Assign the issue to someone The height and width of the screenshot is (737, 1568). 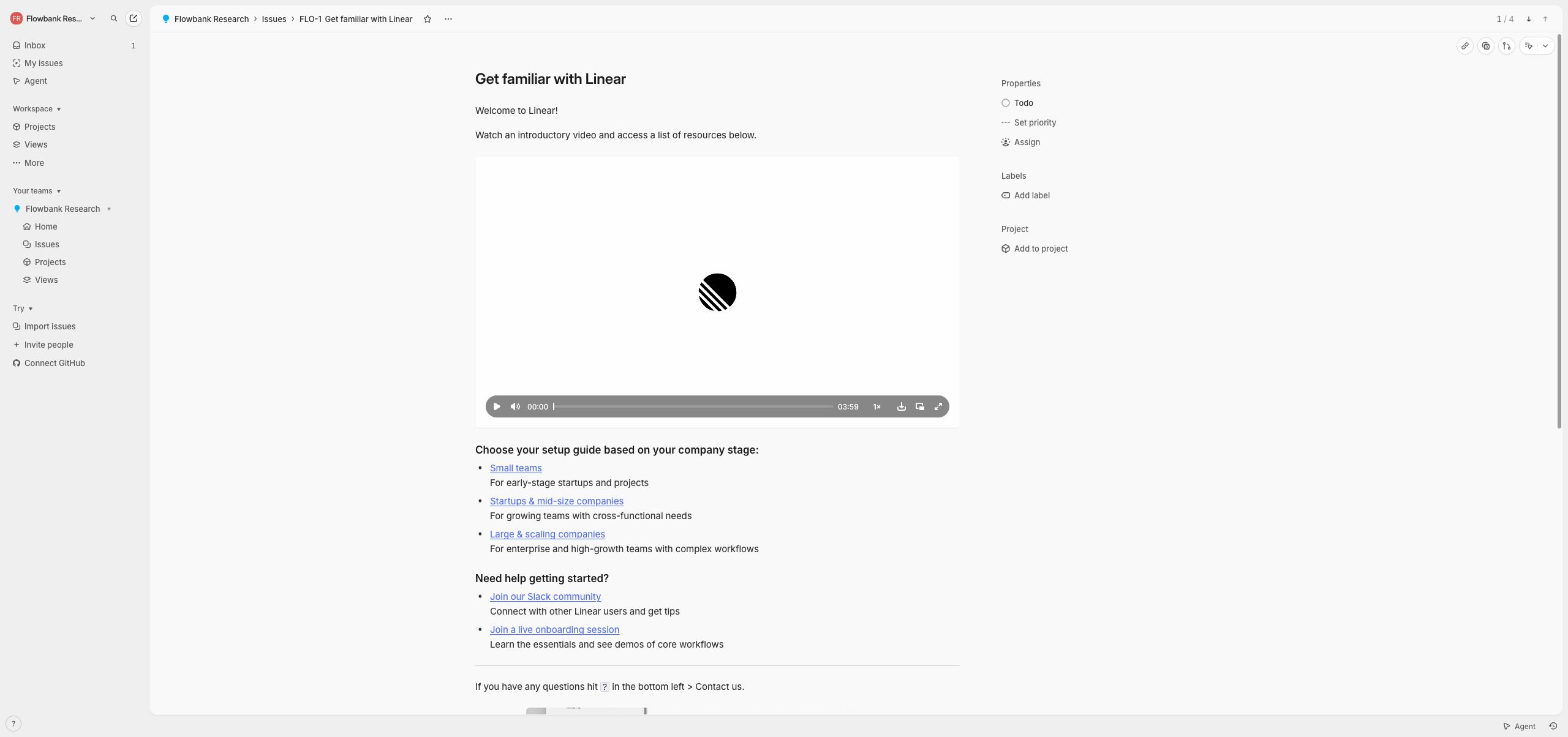(x=1021, y=142)
